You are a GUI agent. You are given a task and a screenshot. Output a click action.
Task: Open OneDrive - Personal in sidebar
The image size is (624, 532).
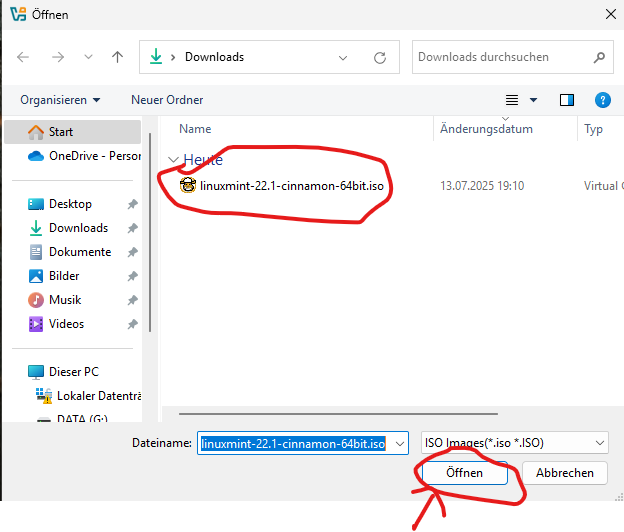click(84, 156)
